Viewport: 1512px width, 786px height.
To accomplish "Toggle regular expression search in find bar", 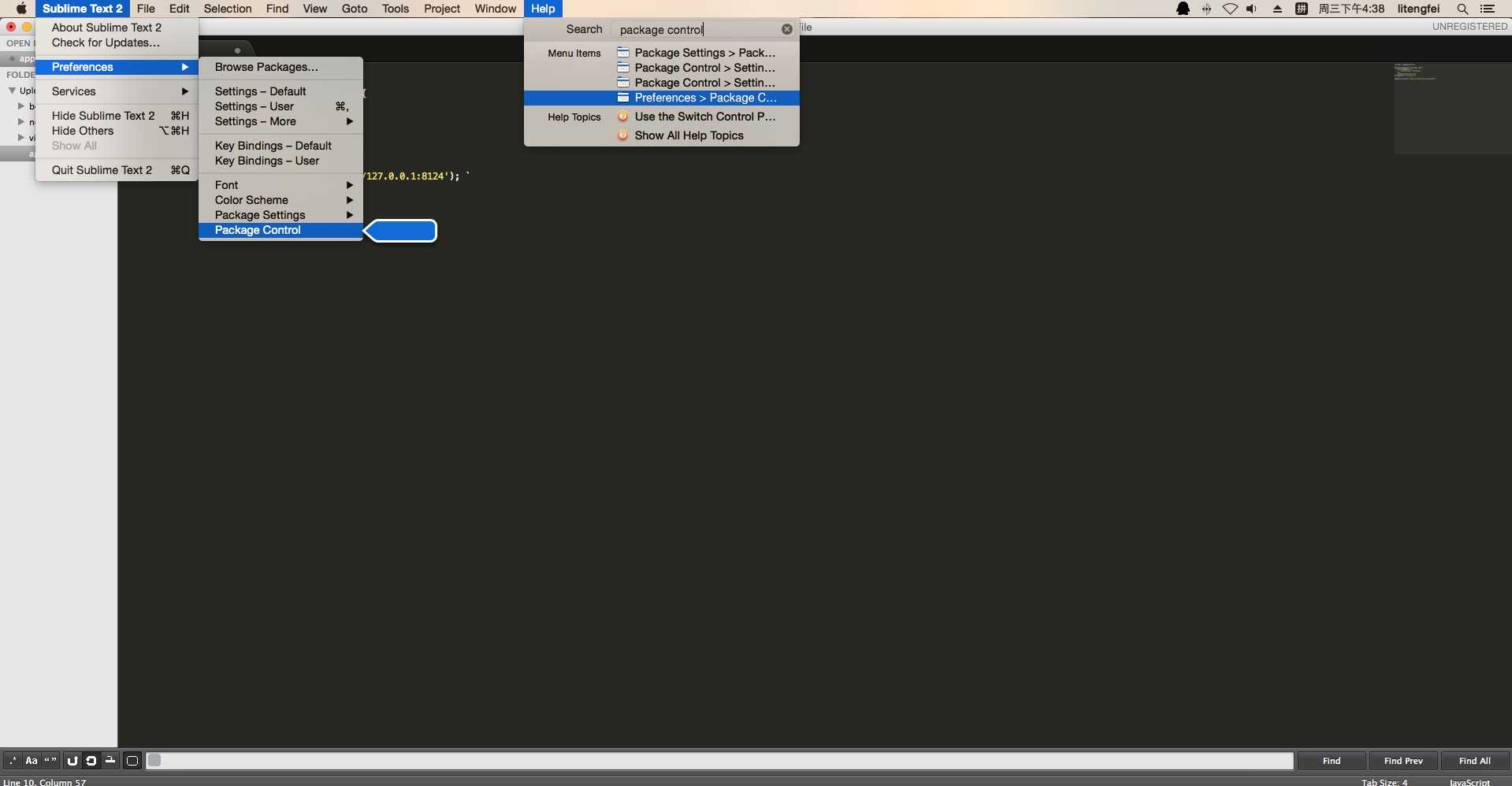I will click(13, 761).
